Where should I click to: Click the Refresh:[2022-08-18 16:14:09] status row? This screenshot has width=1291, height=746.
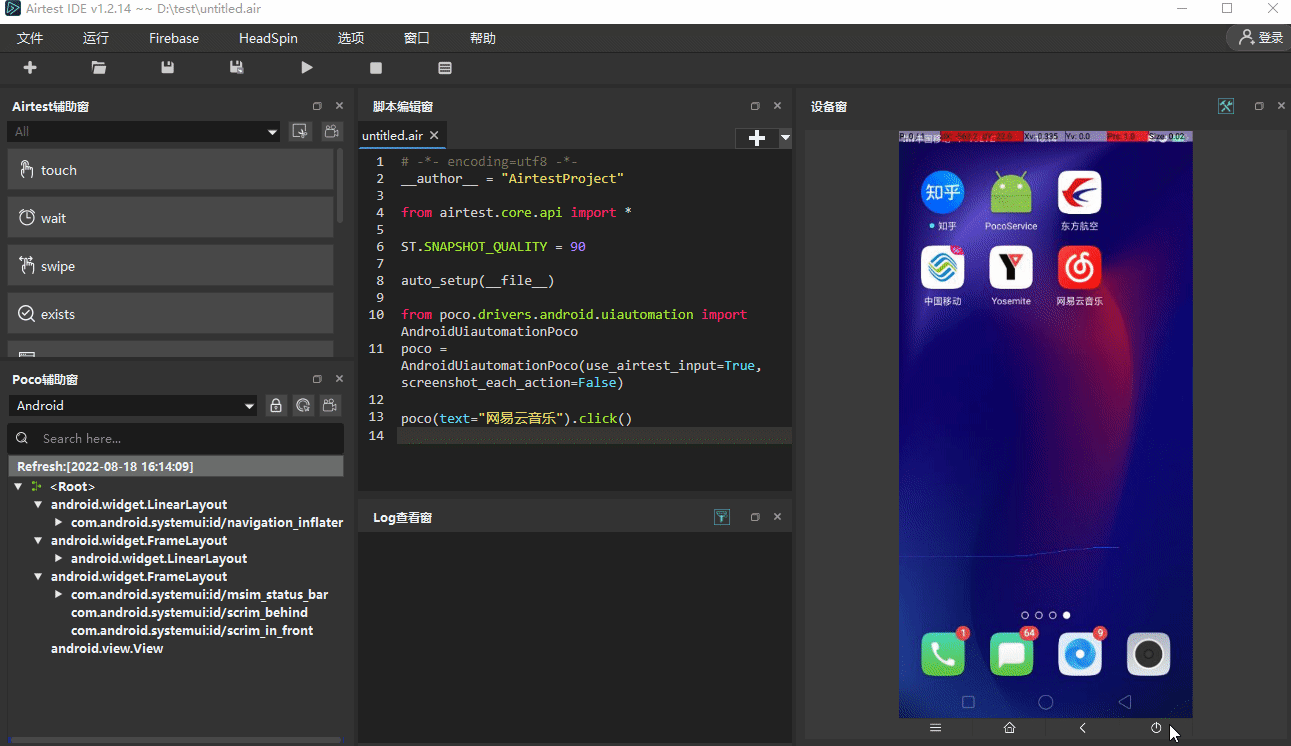(176, 467)
